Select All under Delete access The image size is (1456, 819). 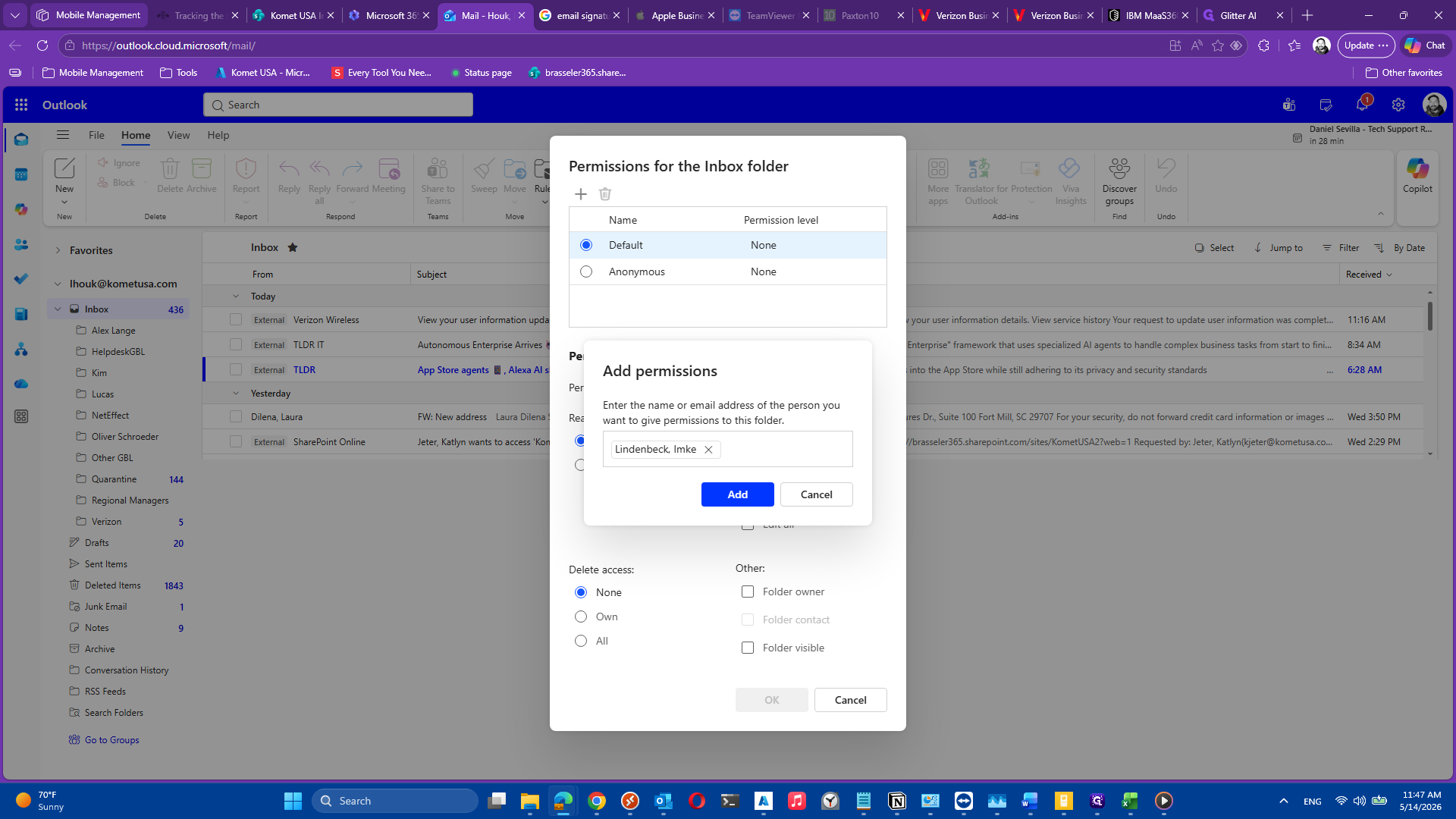pyautogui.click(x=581, y=641)
